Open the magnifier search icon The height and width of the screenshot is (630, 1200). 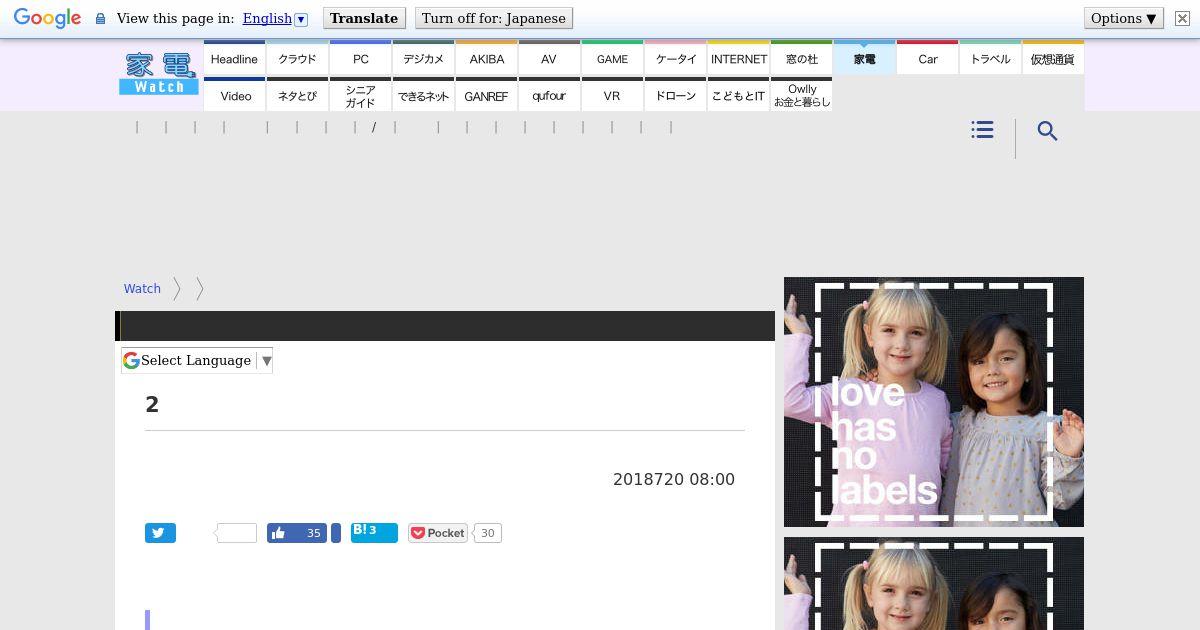click(1047, 131)
